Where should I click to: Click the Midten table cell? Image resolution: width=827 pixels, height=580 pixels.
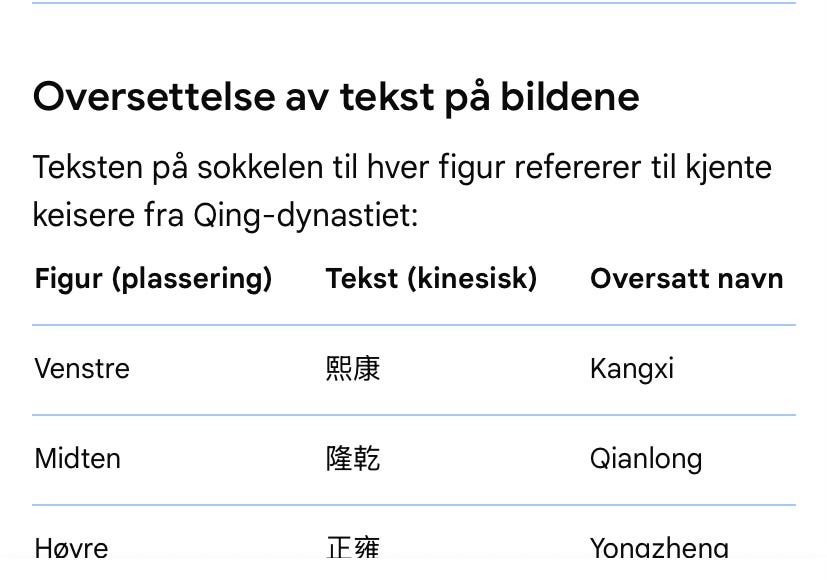(78, 458)
